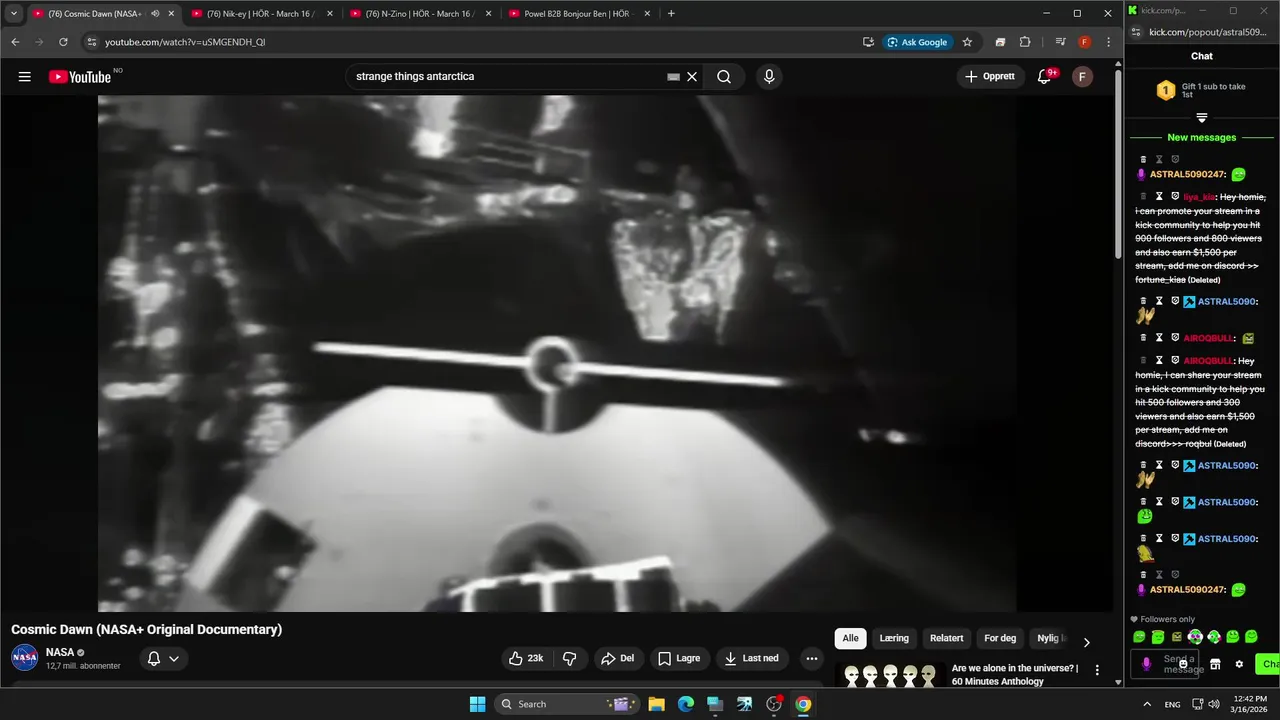Open Chrome media controls icon
Viewport: 1280px width, 720px height.
(1060, 42)
